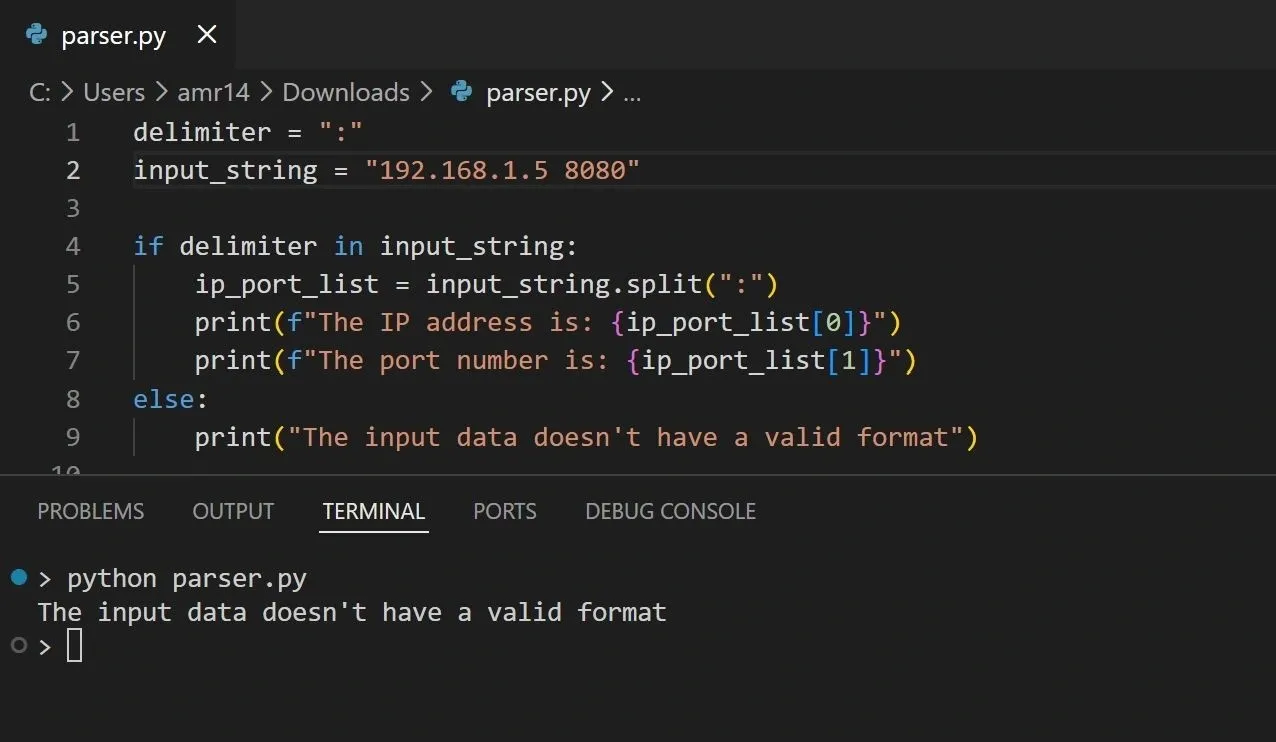
Task: Open the amr14 breadcrumb item
Action: click(213, 91)
